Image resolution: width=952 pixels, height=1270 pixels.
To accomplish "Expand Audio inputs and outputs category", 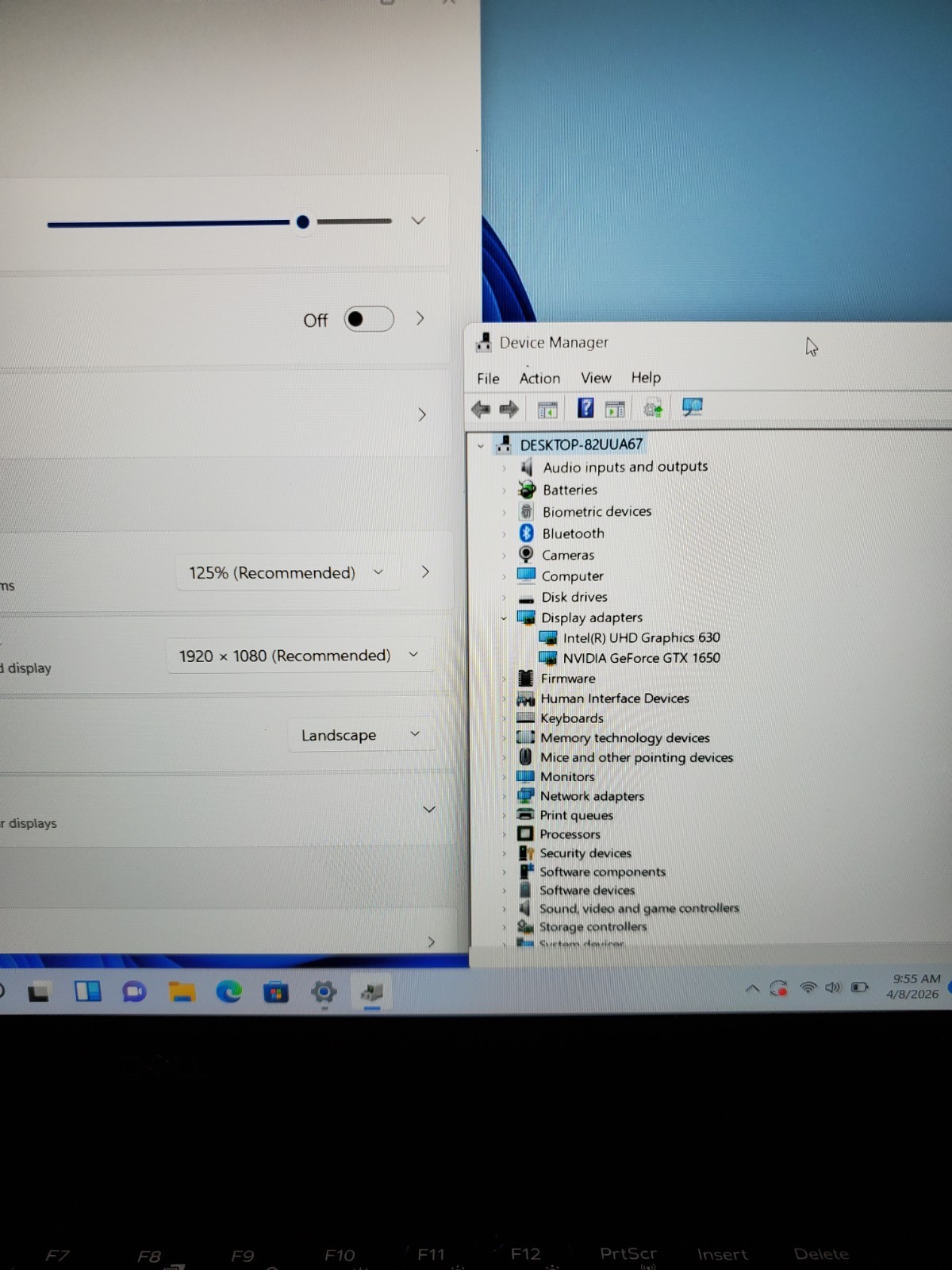I will pyautogui.click(x=504, y=468).
